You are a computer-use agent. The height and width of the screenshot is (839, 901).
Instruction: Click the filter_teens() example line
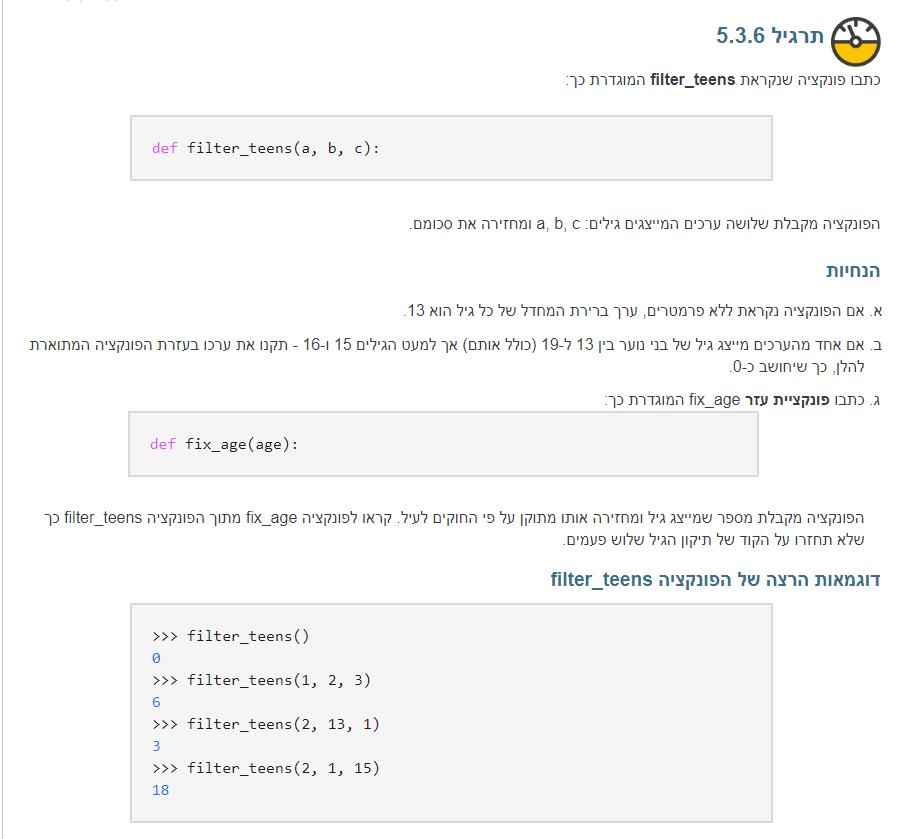[x=230, y=636]
